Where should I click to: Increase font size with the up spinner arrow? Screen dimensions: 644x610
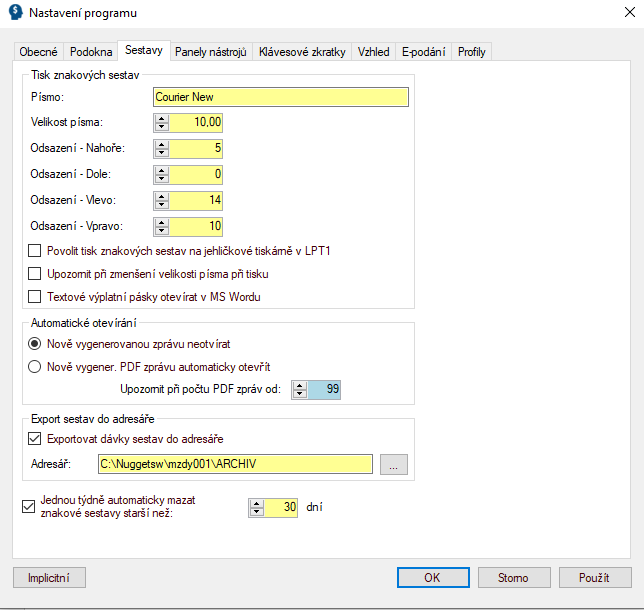[x=160, y=118]
